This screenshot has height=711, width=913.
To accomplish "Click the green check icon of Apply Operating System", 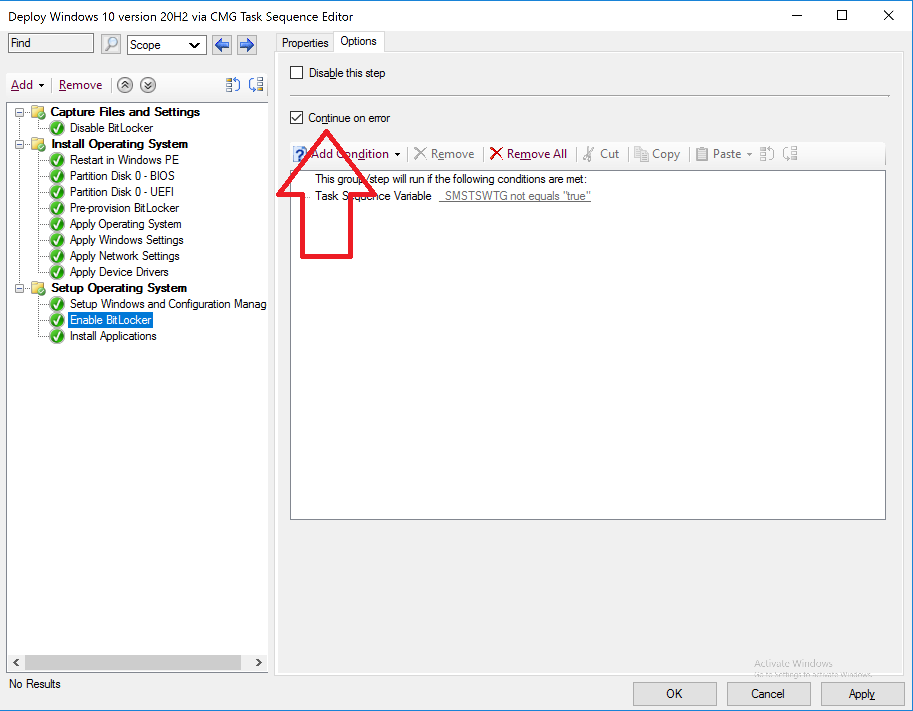I will (57, 224).
